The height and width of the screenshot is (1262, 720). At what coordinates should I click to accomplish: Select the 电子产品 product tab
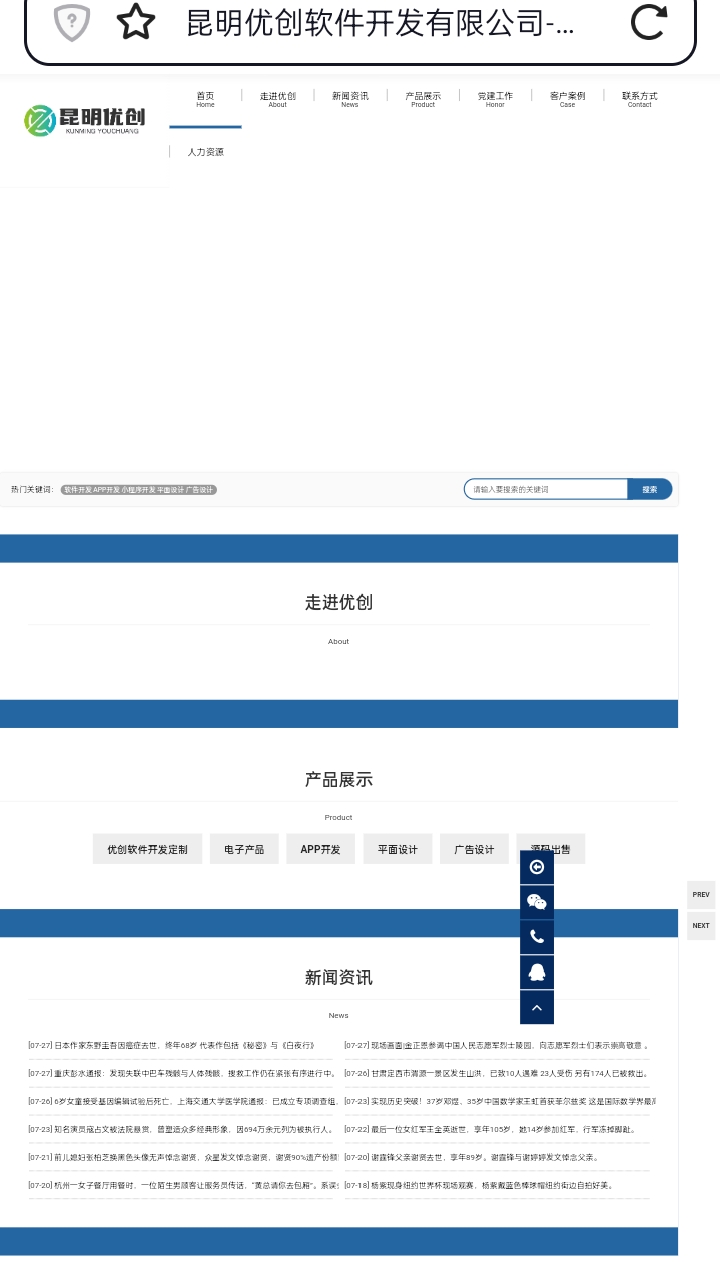coord(244,849)
